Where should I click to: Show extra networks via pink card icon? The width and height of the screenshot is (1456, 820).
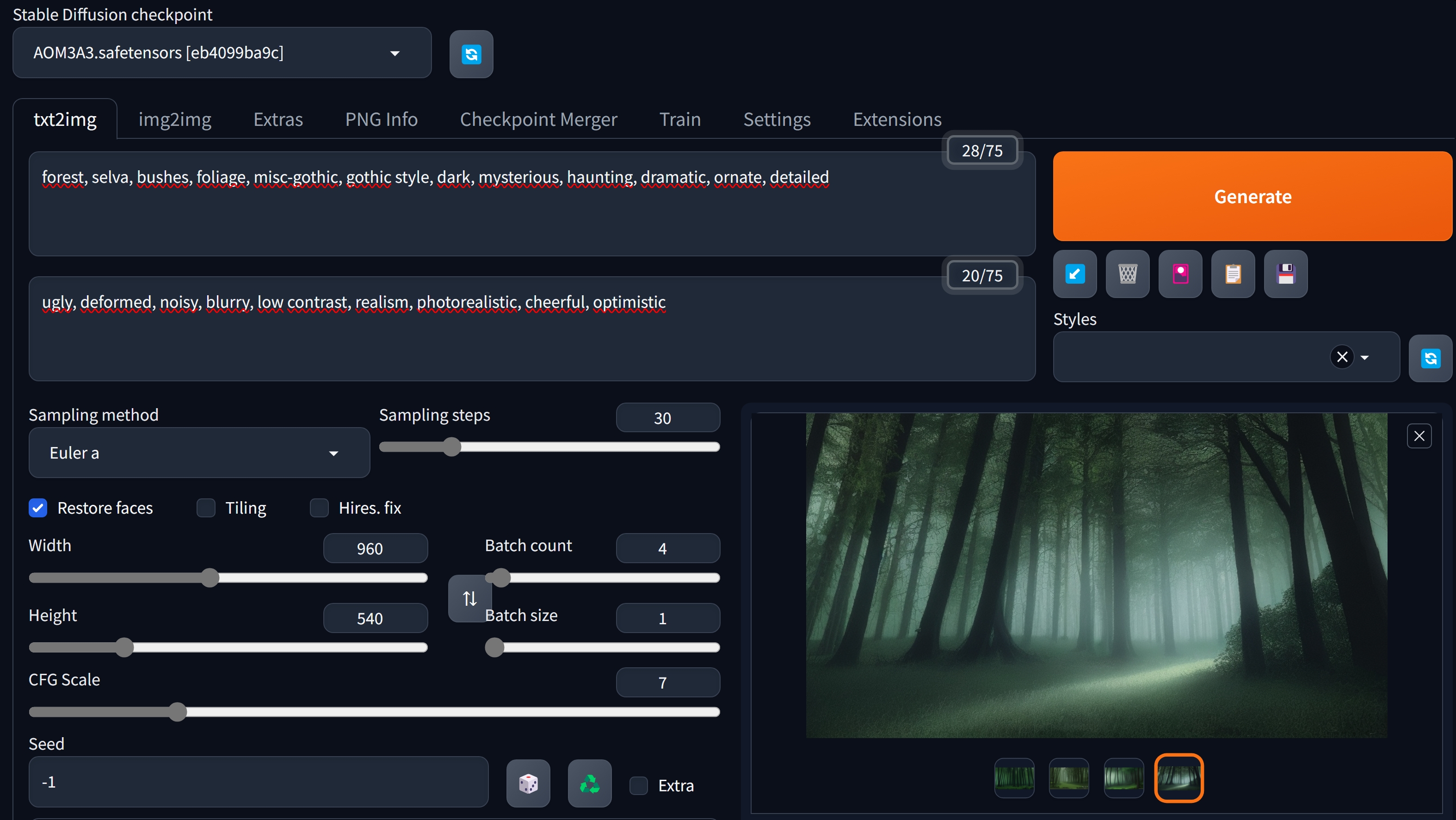pos(1180,274)
